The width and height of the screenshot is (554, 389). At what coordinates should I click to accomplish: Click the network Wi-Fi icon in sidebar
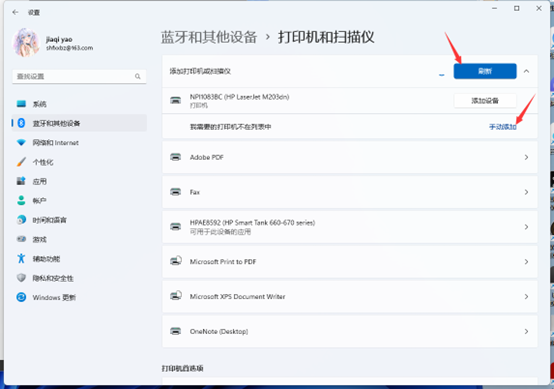click(21, 142)
